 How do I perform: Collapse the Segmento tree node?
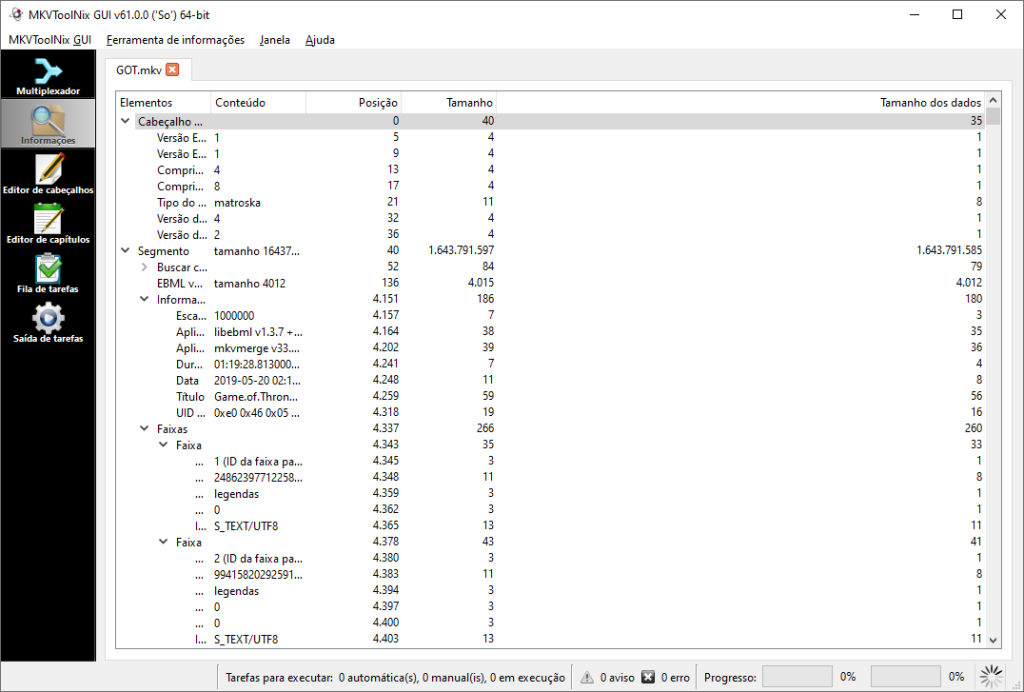(x=125, y=251)
